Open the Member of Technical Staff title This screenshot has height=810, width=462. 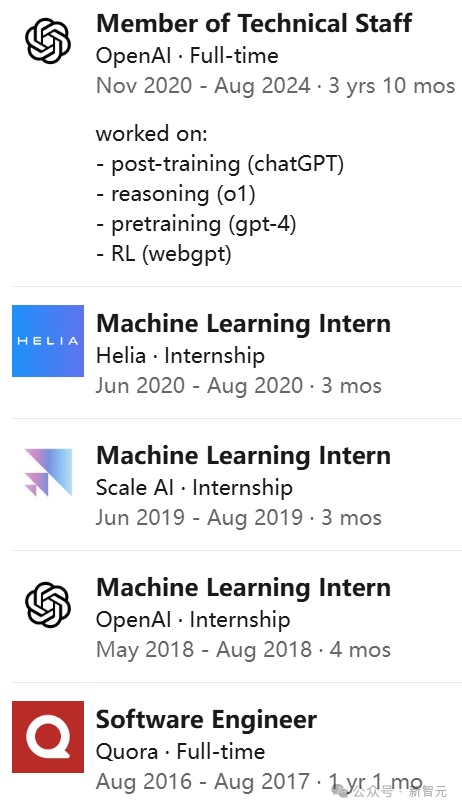pyautogui.click(x=254, y=23)
